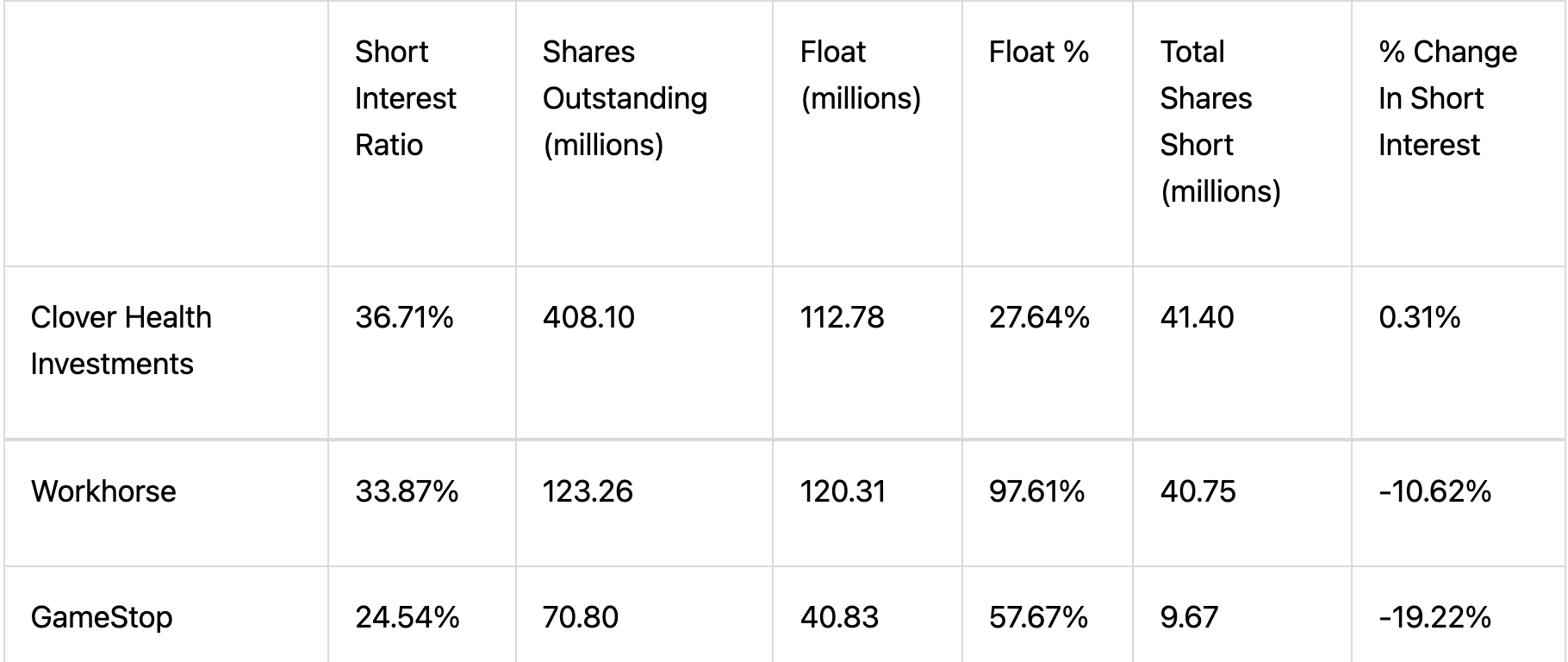Select the Workhorse row label
The width and height of the screenshot is (1568, 662).
[103, 491]
